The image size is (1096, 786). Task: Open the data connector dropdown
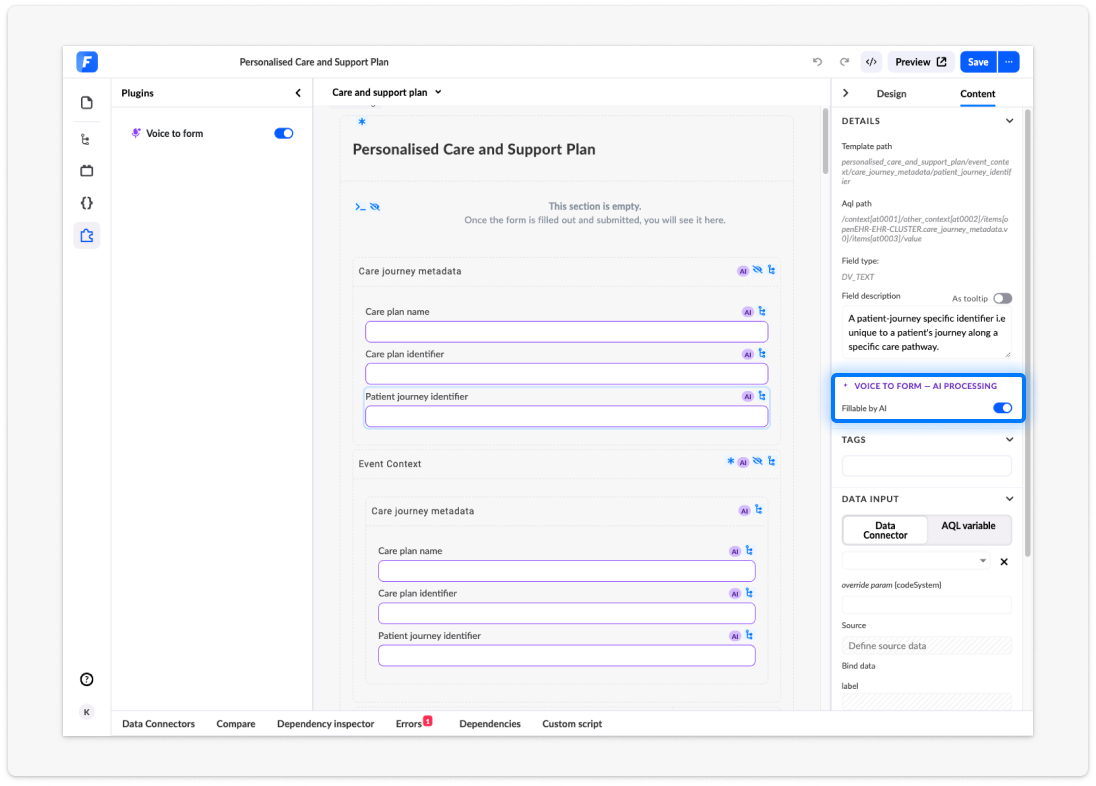[x=916, y=561]
